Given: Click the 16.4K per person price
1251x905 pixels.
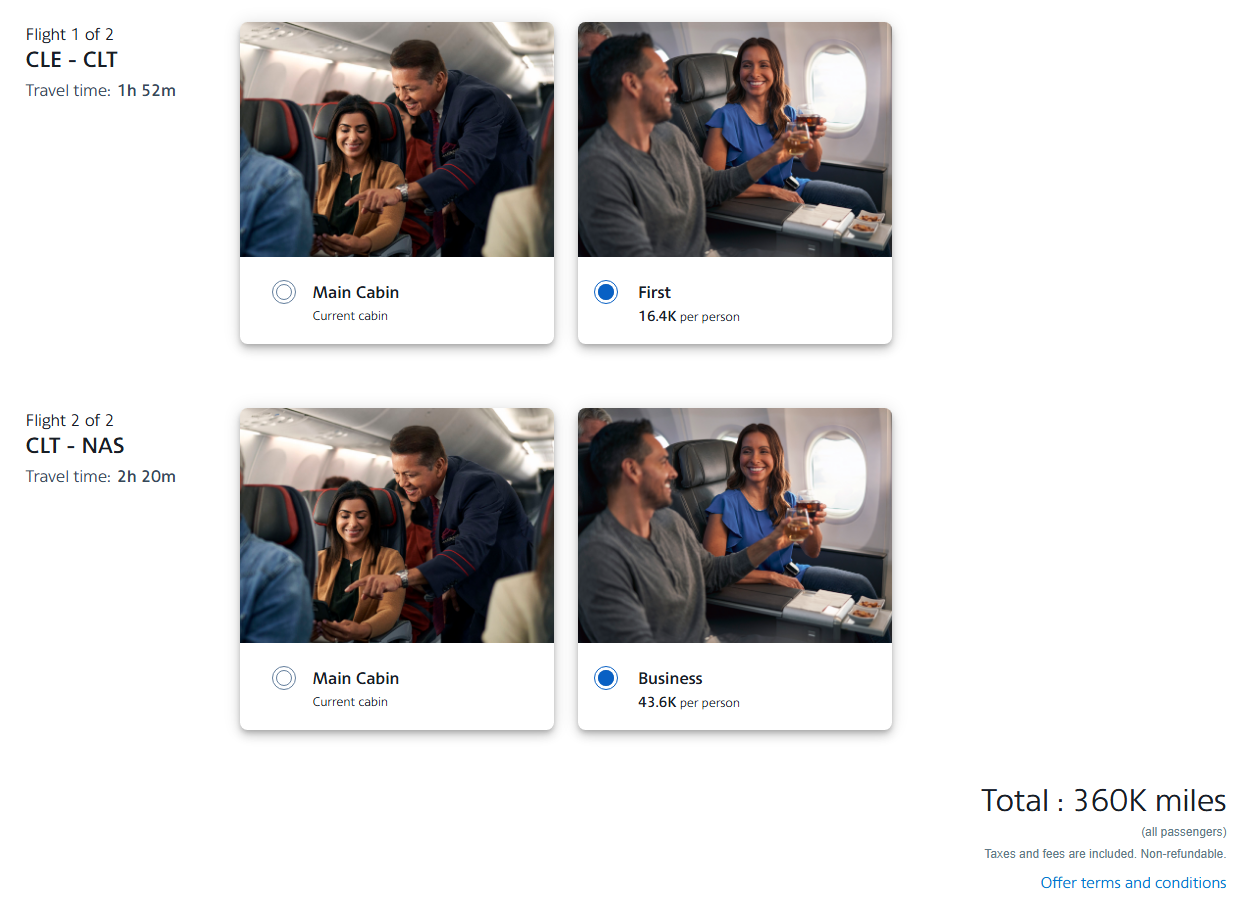Looking at the screenshot, I should pos(689,316).
